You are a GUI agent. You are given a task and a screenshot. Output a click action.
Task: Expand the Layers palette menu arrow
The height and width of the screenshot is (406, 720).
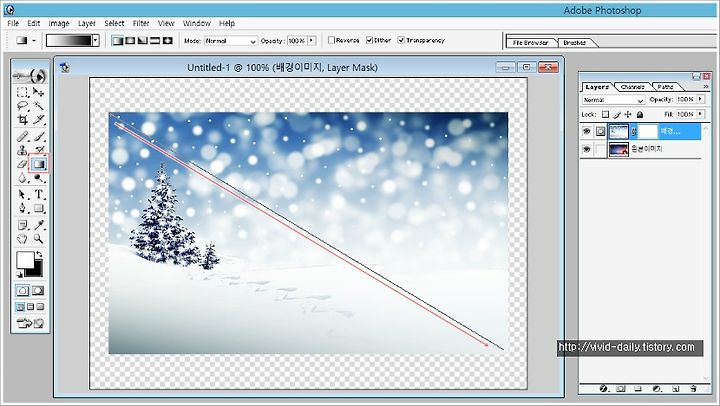click(x=706, y=86)
